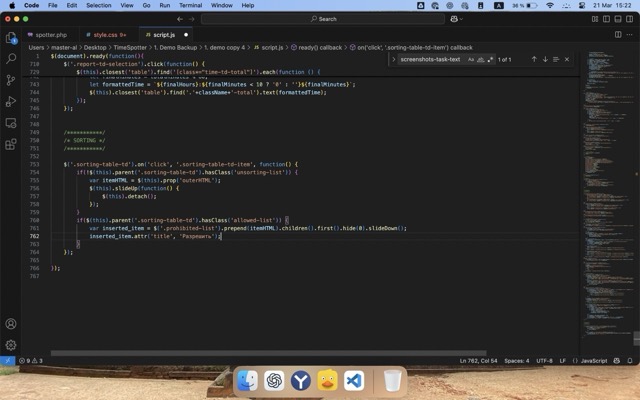The image size is (640, 400).
Task: Select JavaScript language mode in status bar
Action: click(x=594, y=360)
